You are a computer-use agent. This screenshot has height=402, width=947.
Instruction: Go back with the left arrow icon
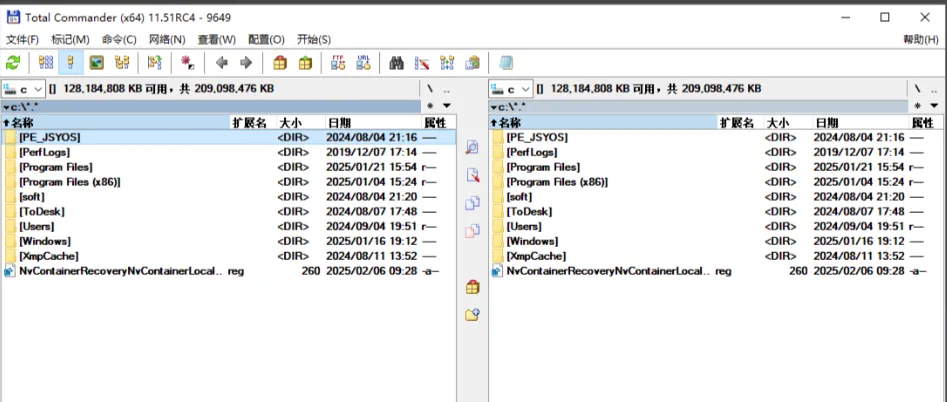click(222, 62)
